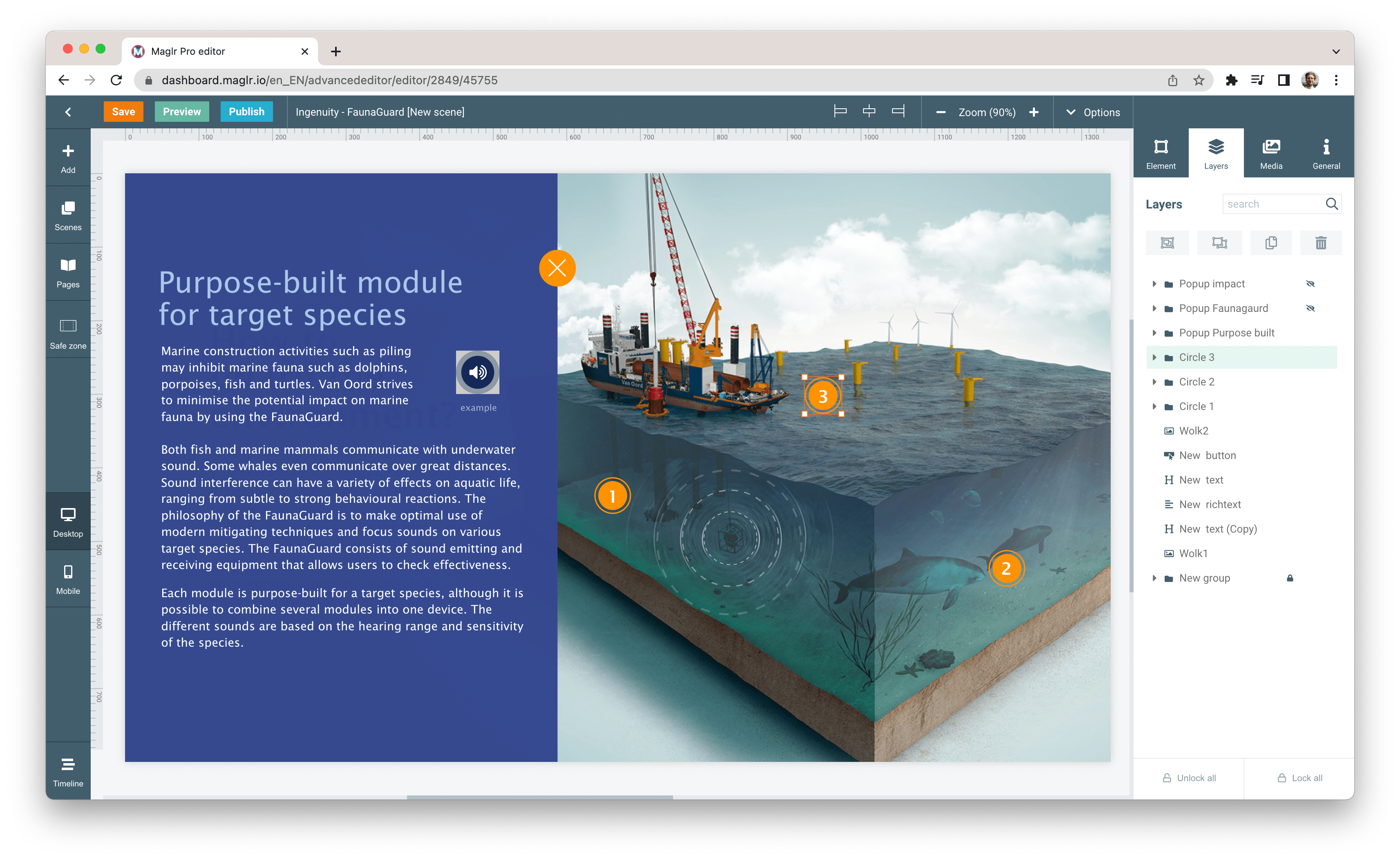Click the search magnifier icon
Screen dimensions: 1400x860
[x=1331, y=204]
